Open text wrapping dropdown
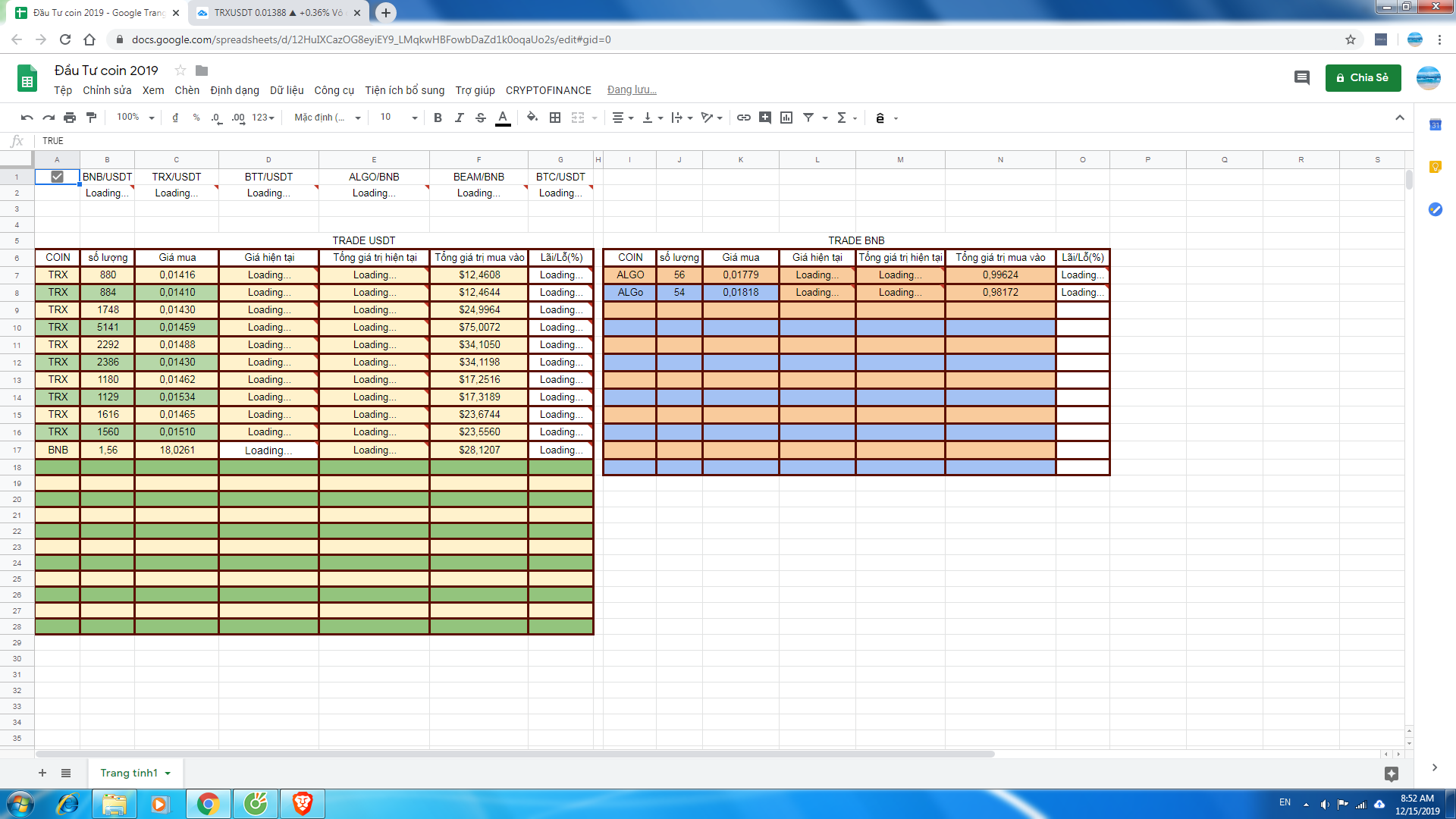 coord(682,118)
